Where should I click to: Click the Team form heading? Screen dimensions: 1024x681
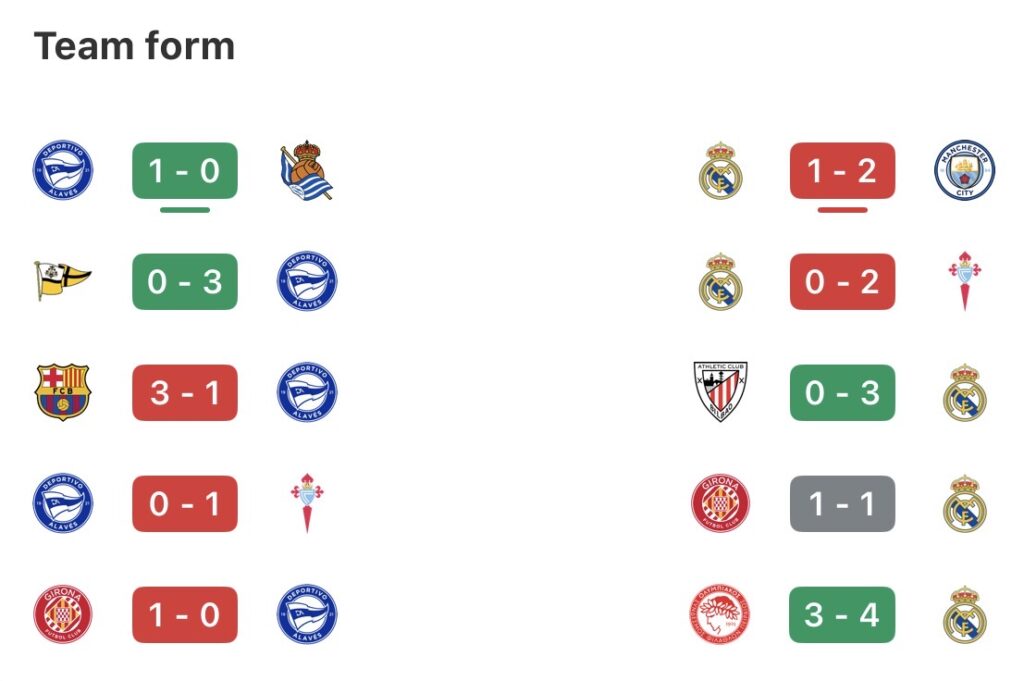pos(134,46)
